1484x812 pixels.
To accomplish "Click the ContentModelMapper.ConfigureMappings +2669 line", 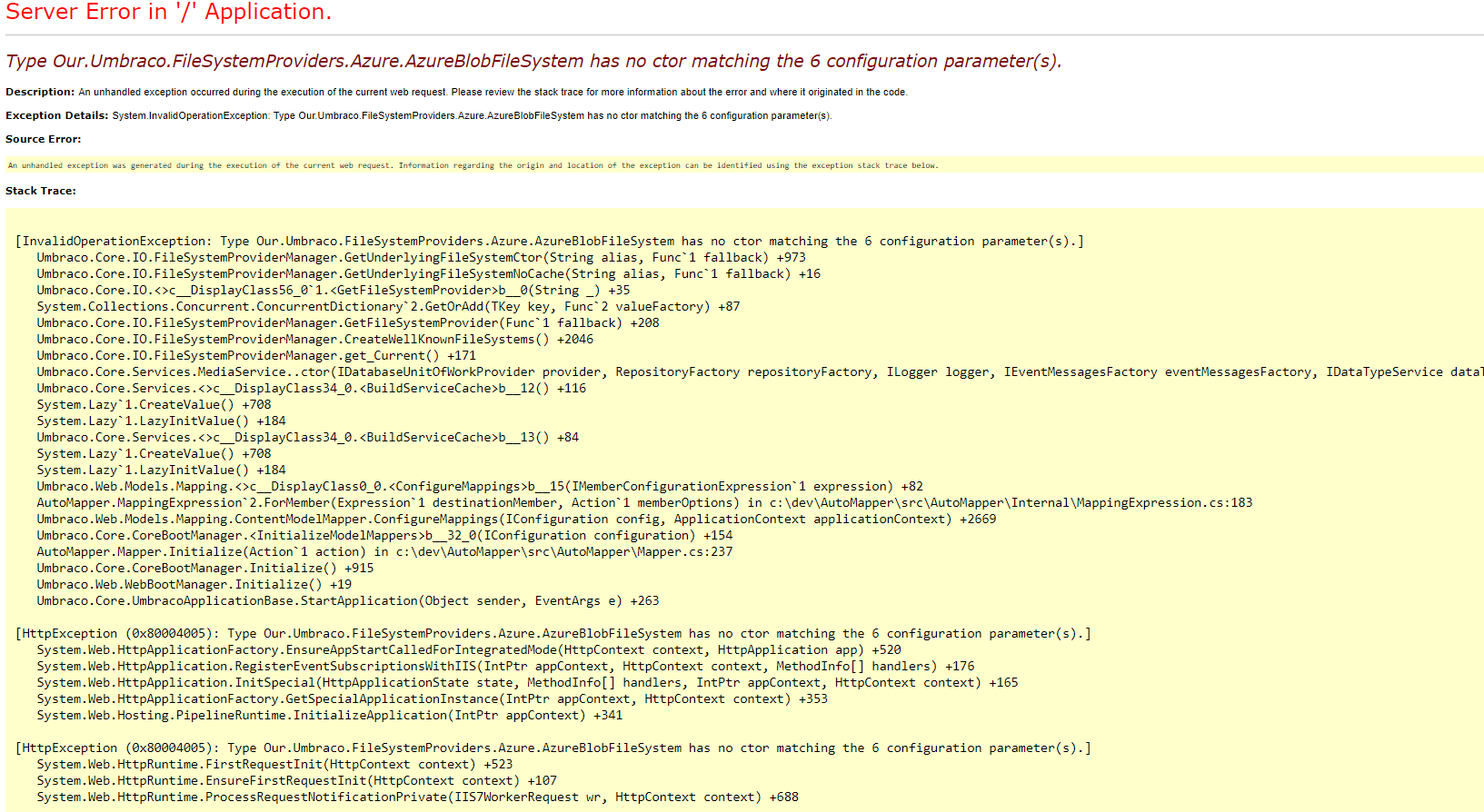I will (x=516, y=519).
